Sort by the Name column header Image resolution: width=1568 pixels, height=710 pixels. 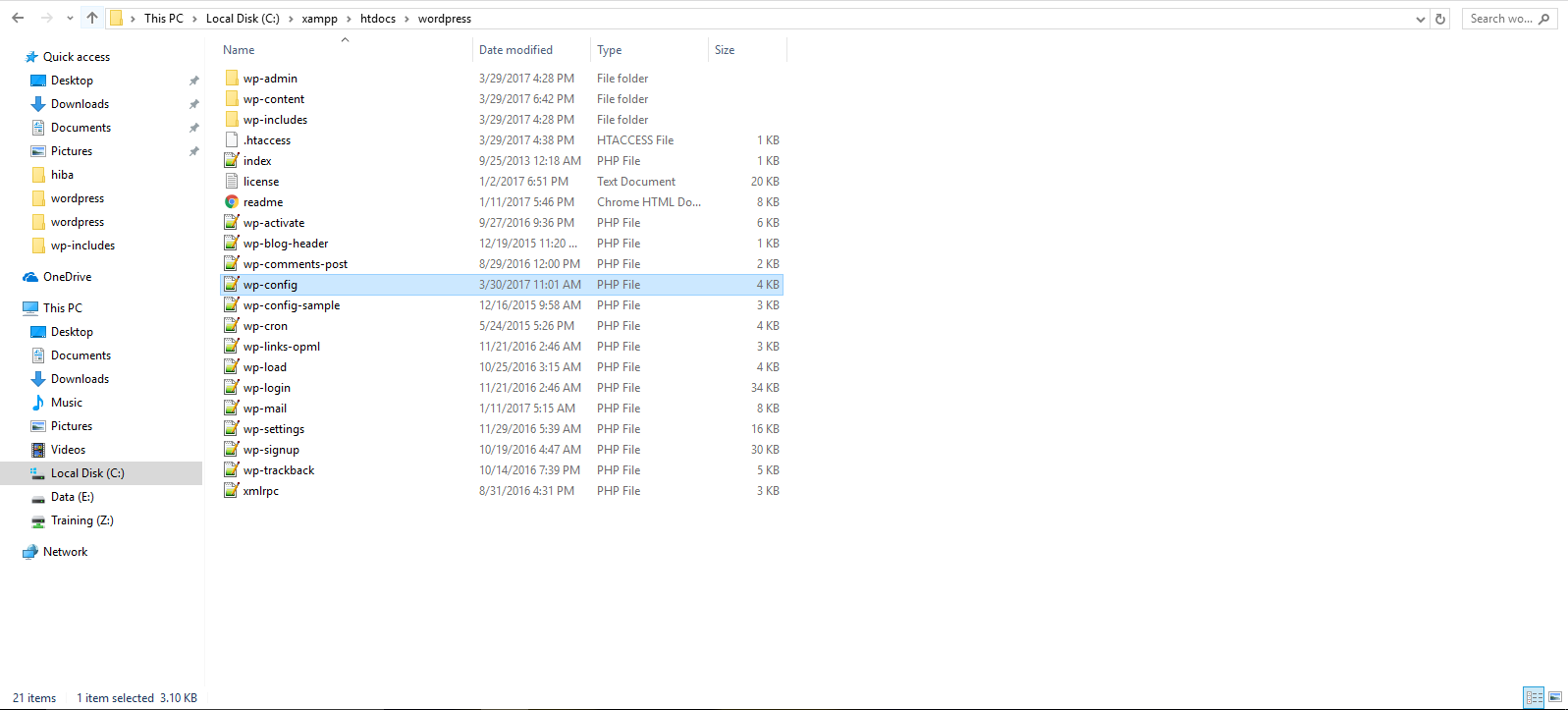[239, 50]
